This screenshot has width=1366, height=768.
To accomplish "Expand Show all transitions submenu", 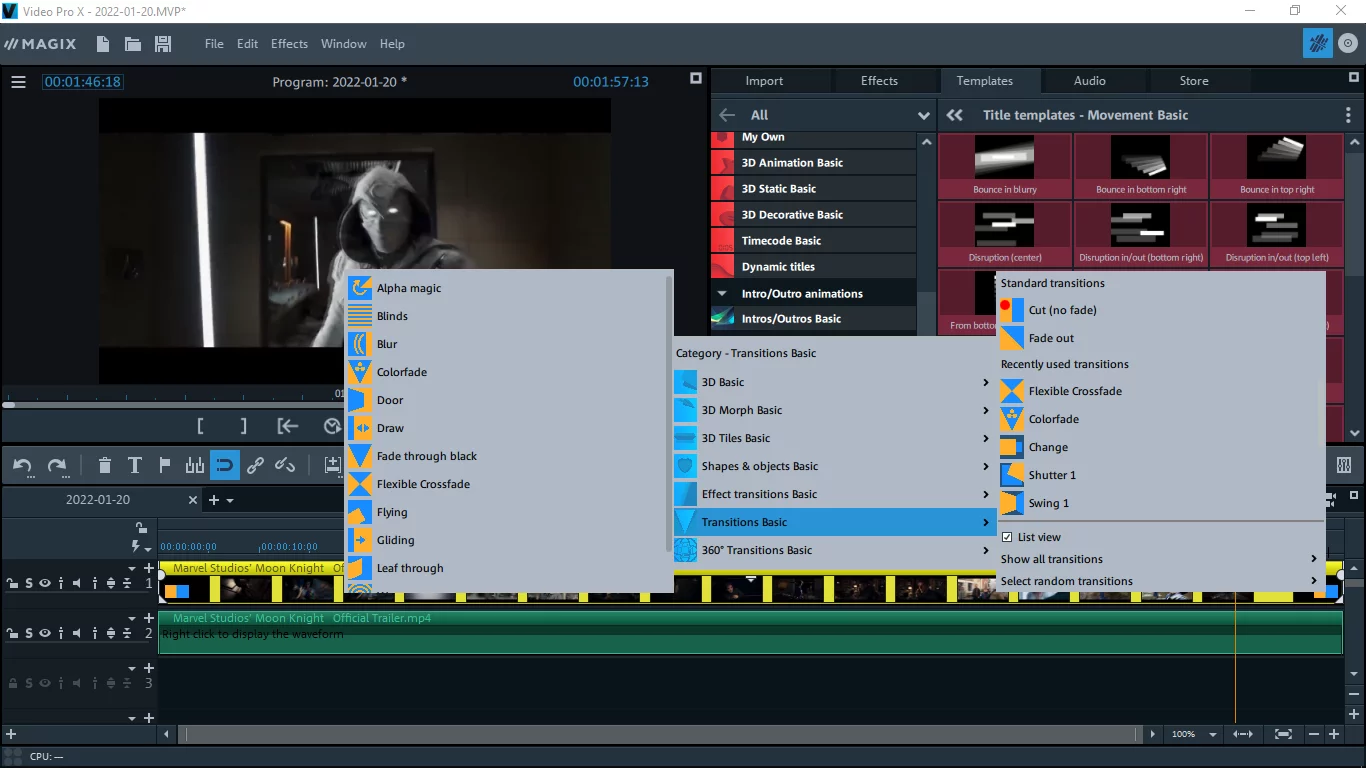I will pyautogui.click(x=1160, y=559).
